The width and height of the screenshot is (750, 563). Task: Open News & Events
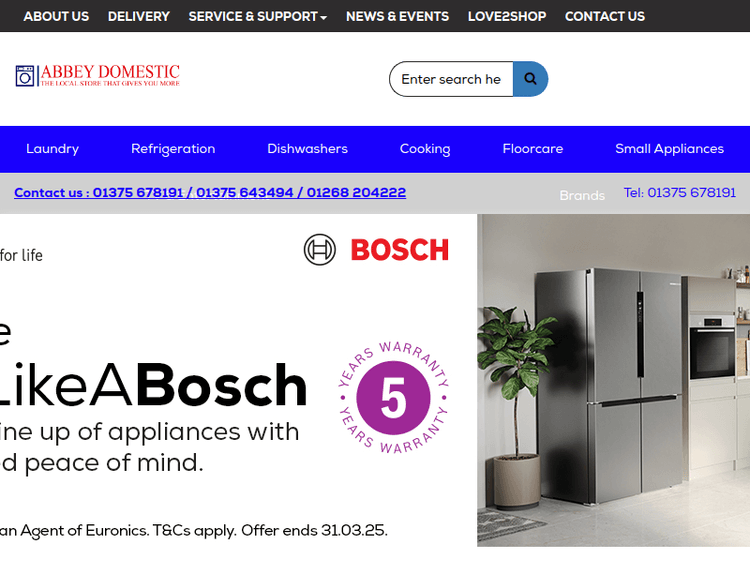click(x=397, y=16)
